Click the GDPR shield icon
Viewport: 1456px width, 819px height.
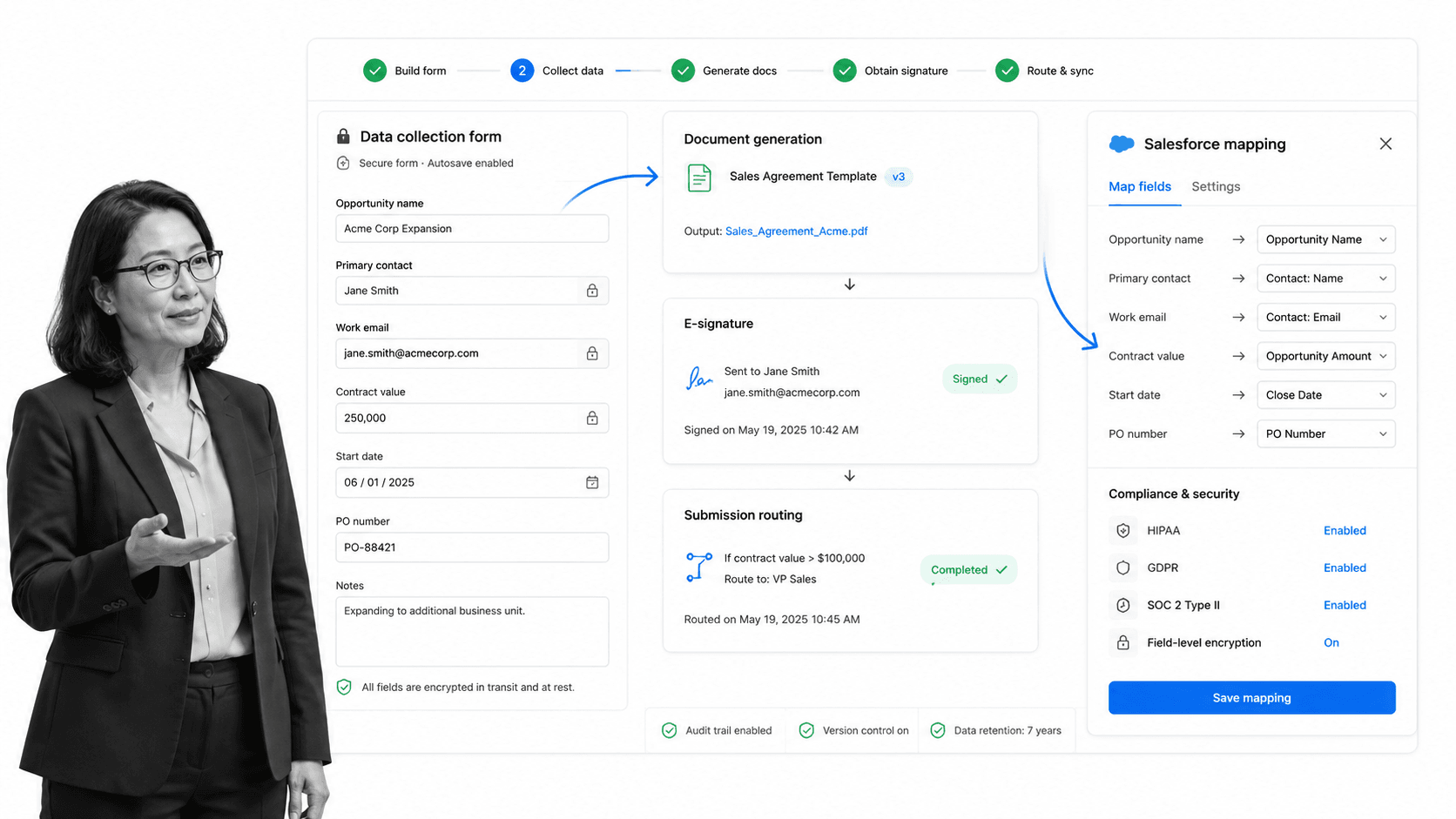pos(1123,567)
